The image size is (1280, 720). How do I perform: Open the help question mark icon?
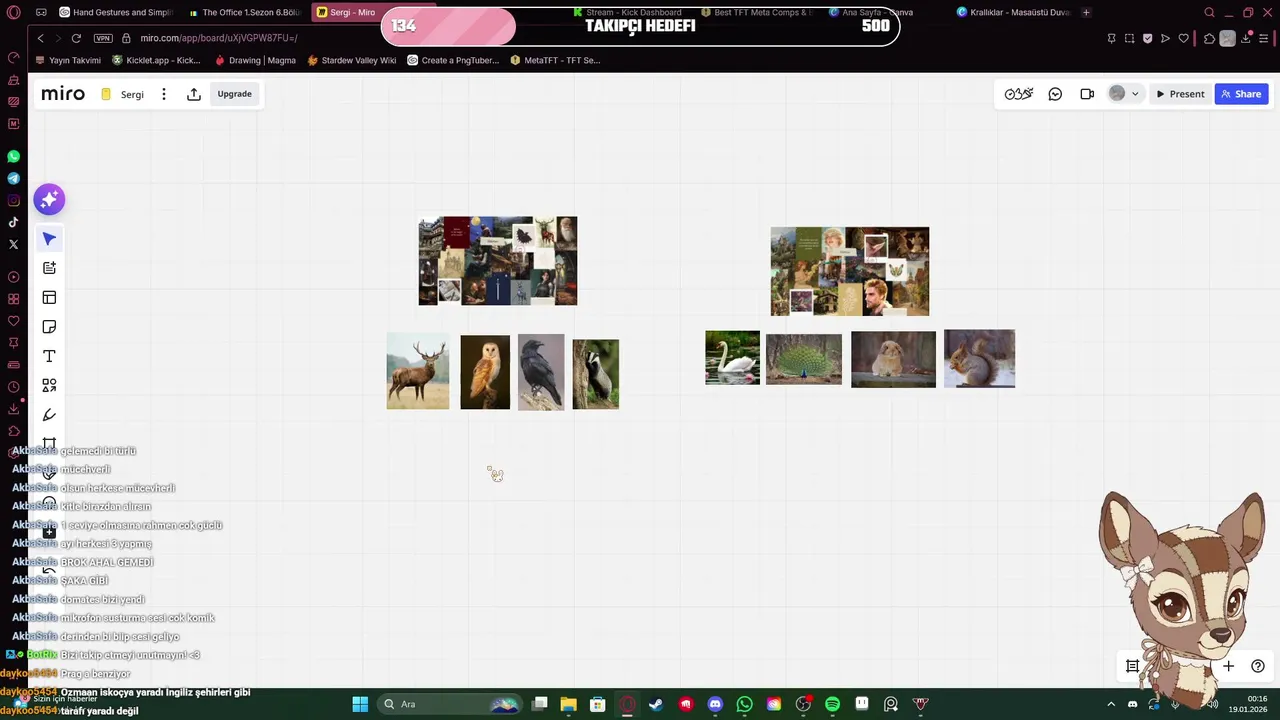[x=1258, y=666]
